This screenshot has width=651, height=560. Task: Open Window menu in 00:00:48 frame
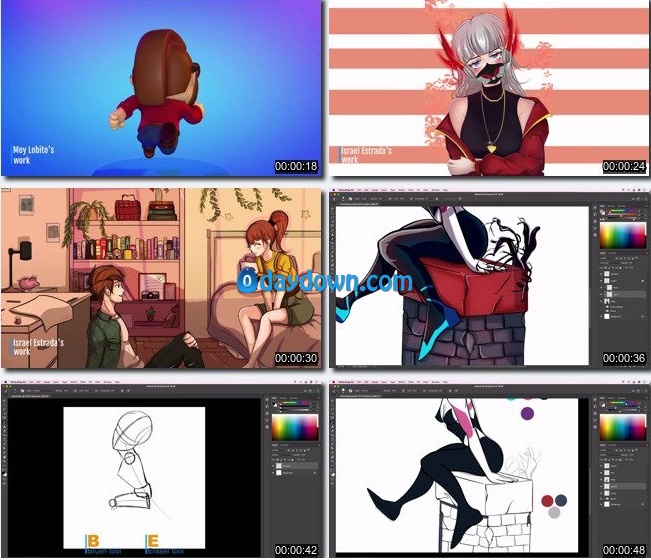click(436, 382)
